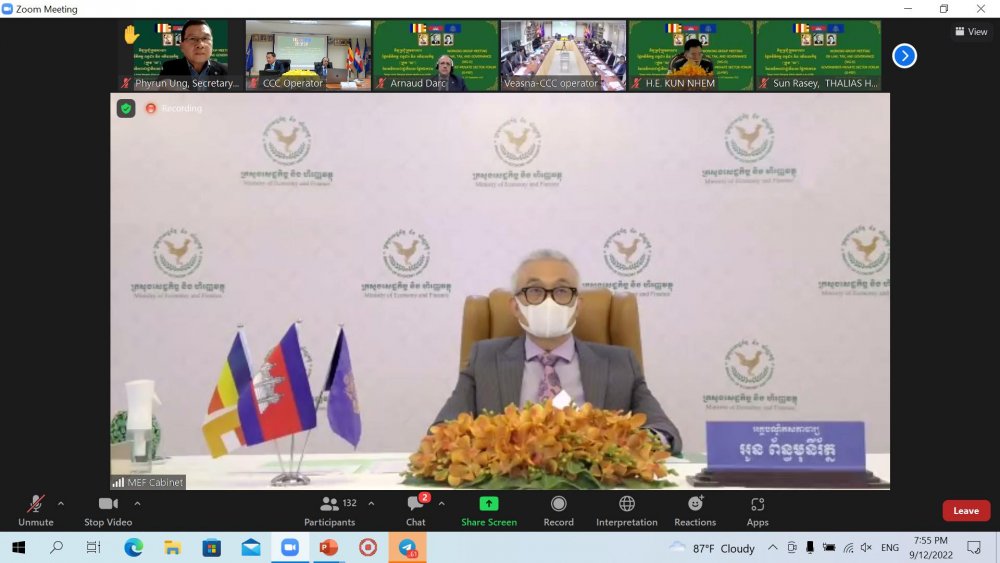Open taskbar Search
This screenshot has height=563, width=1000.
click(x=57, y=547)
